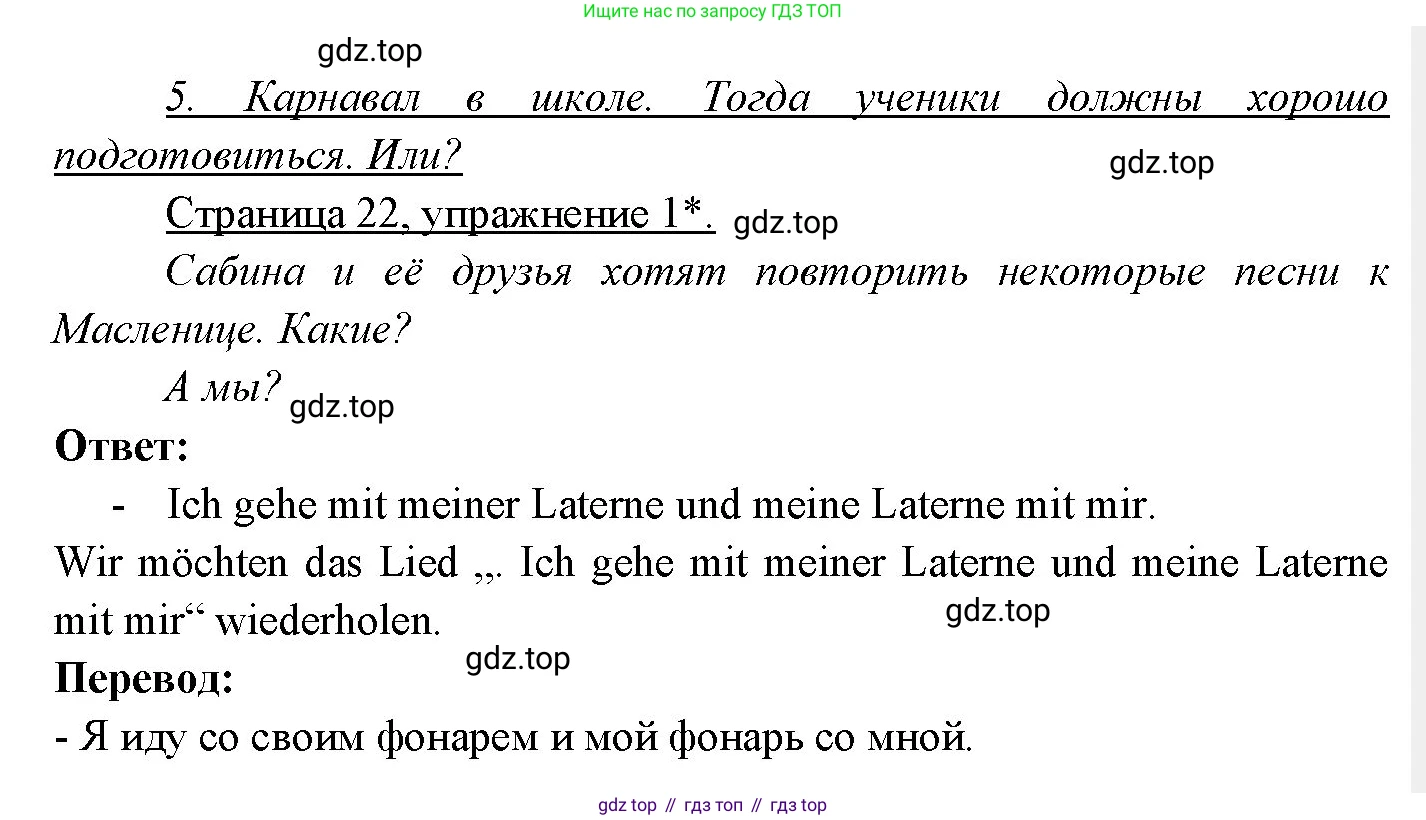Click the 'Масленице. Какие?' line
The height and width of the screenshot is (820, 1426).
(x=231, y=330)
